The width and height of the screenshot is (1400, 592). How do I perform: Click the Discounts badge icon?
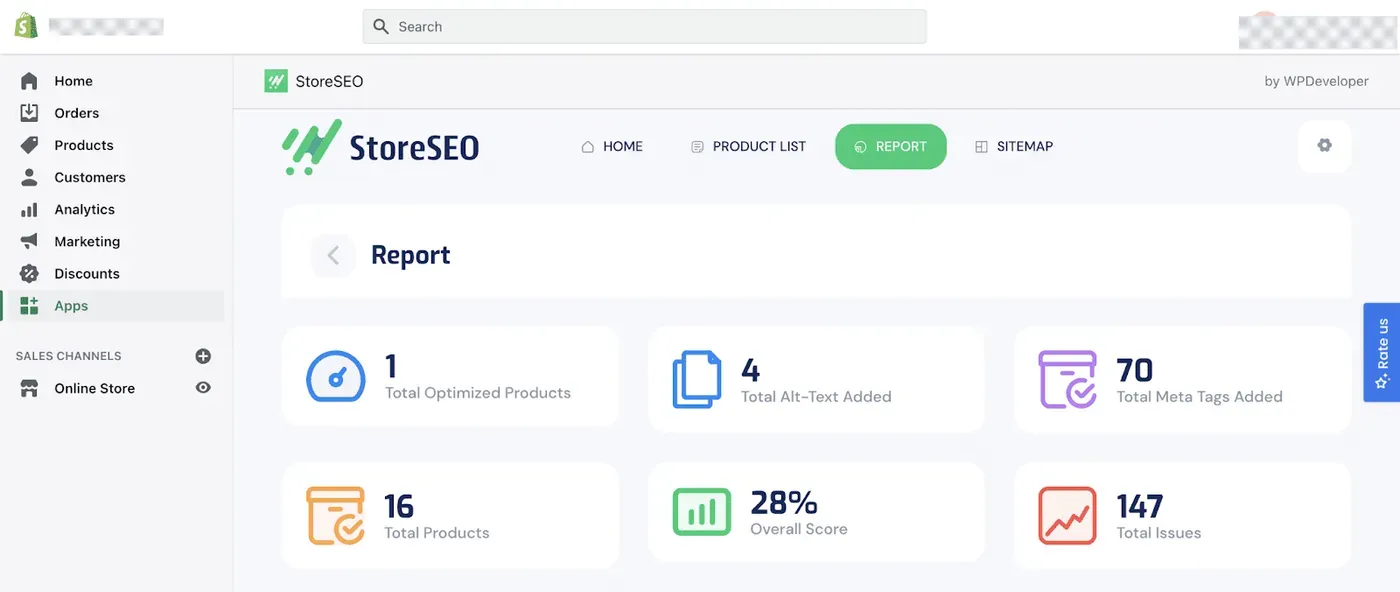click(29, 273)
